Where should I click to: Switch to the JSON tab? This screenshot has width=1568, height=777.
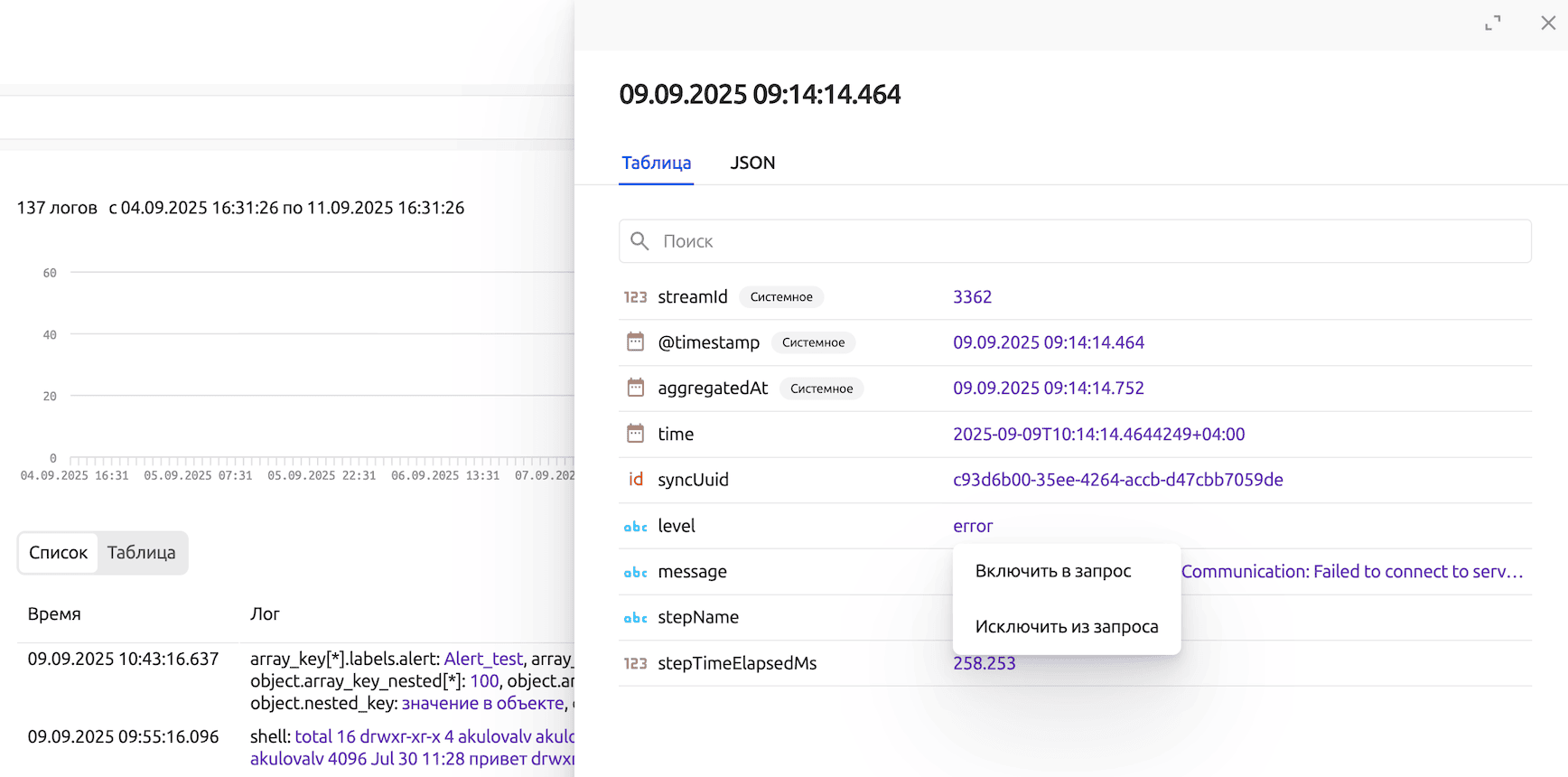click(x=752, y=164)
